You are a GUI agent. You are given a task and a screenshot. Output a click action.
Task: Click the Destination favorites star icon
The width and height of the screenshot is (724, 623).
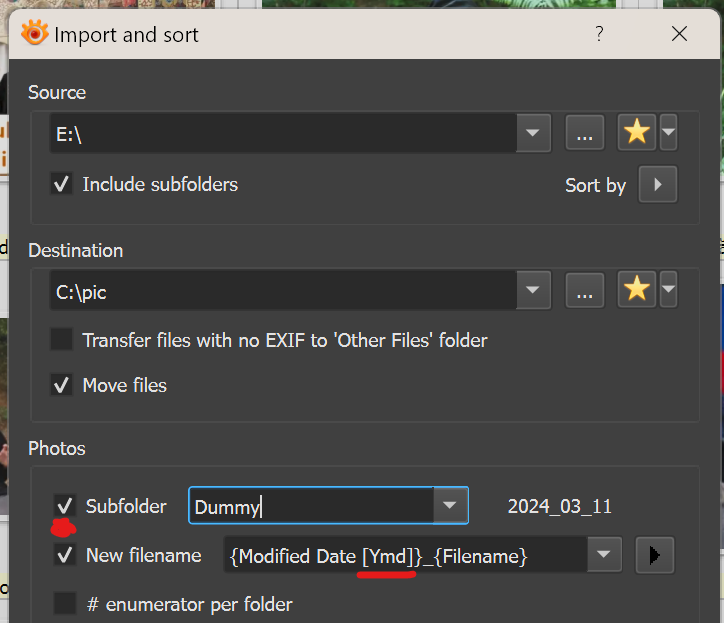tap(636, 290)
